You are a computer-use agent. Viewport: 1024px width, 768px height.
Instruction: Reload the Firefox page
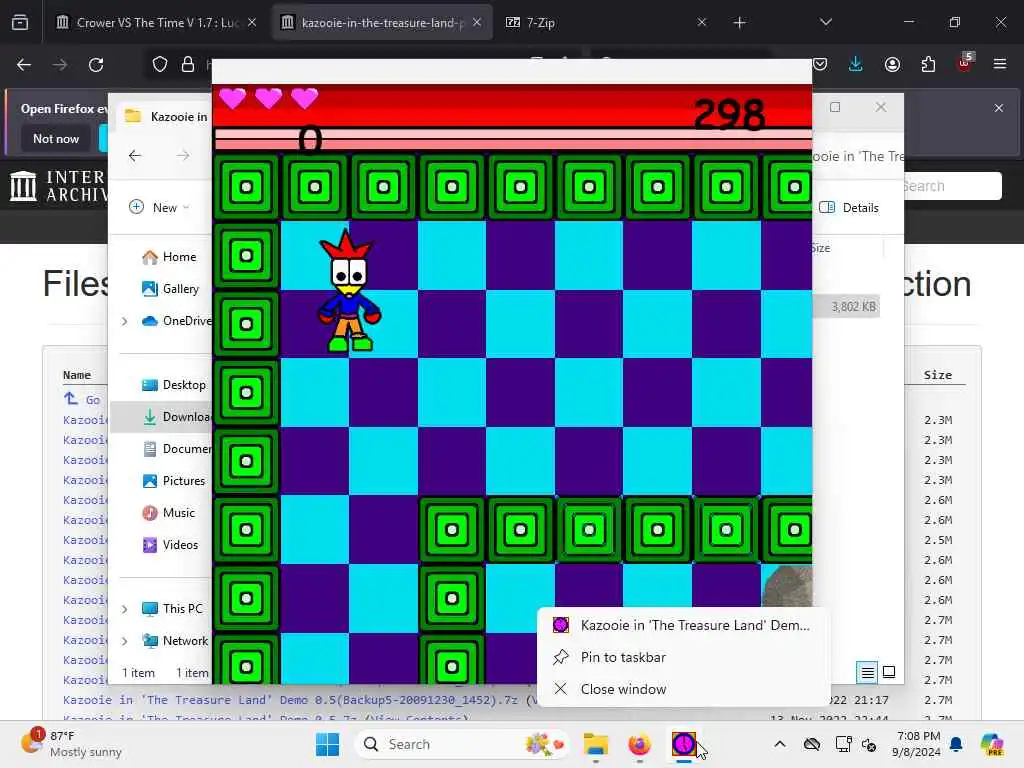click(96, 65)
